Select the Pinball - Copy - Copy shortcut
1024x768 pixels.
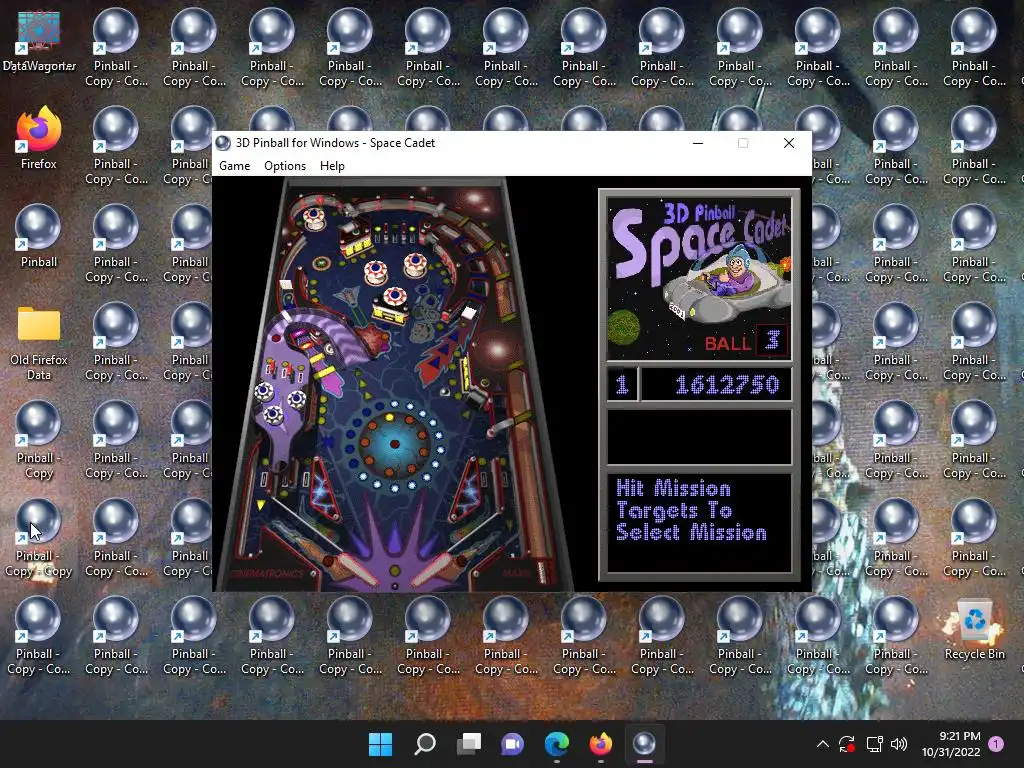coord(39,539)
